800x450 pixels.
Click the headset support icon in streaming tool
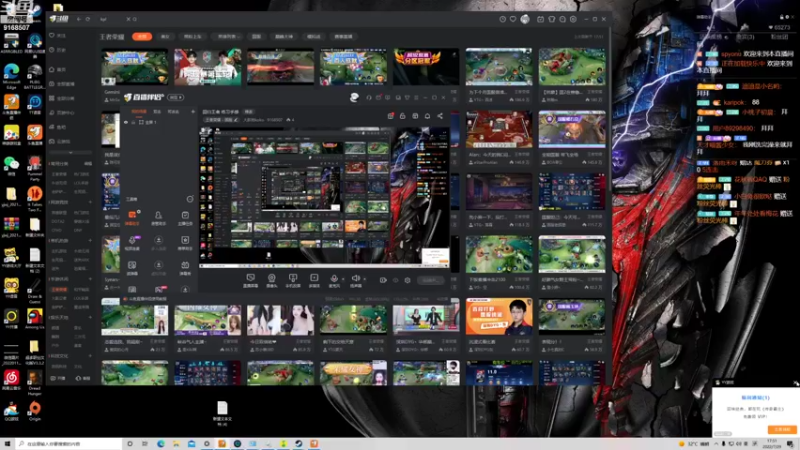pyautogui.click(x=369, y=97)
